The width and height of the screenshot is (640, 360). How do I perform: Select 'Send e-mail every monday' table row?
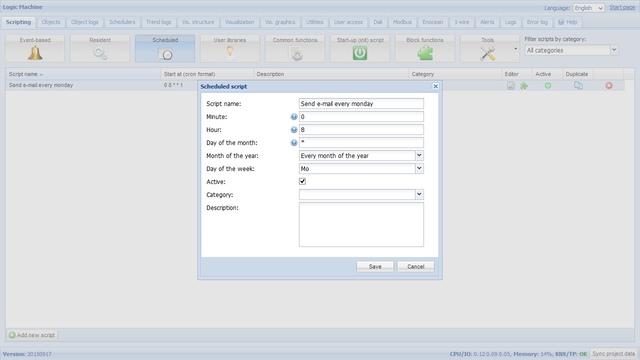point(315,85)
